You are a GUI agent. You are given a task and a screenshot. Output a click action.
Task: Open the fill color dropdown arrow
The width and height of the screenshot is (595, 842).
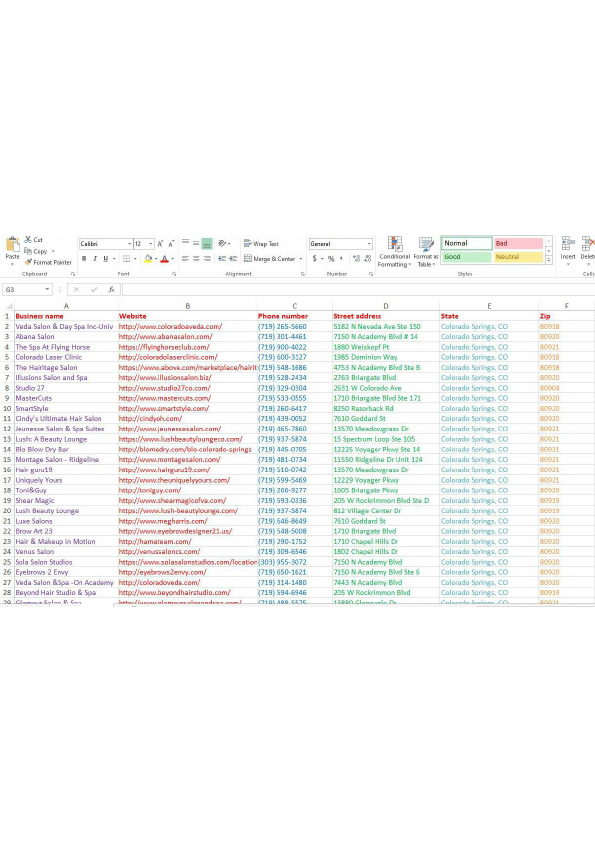[156, 259]
